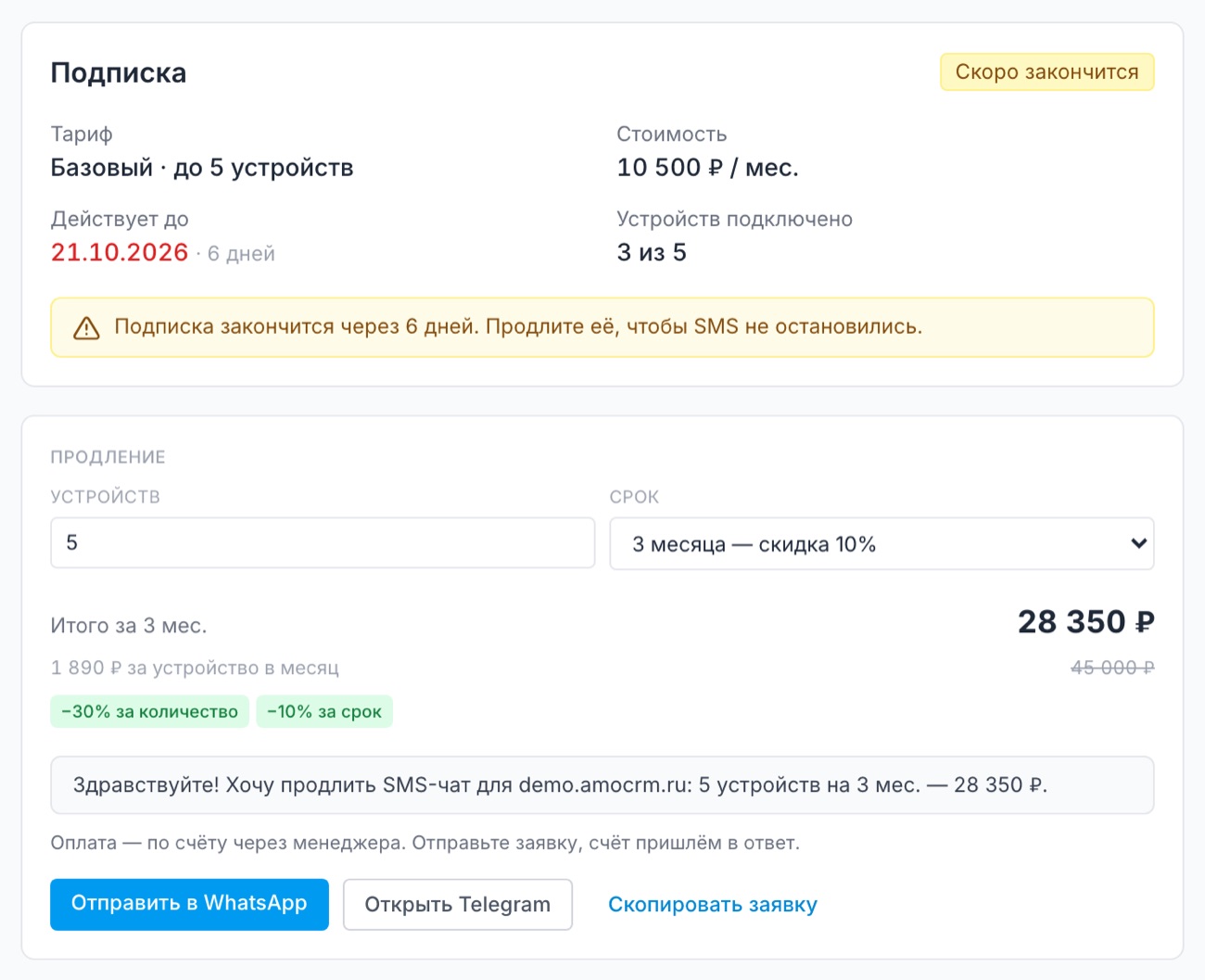
Task: Click the 'Подписка' heading
Action: click(x=119, y=73)
